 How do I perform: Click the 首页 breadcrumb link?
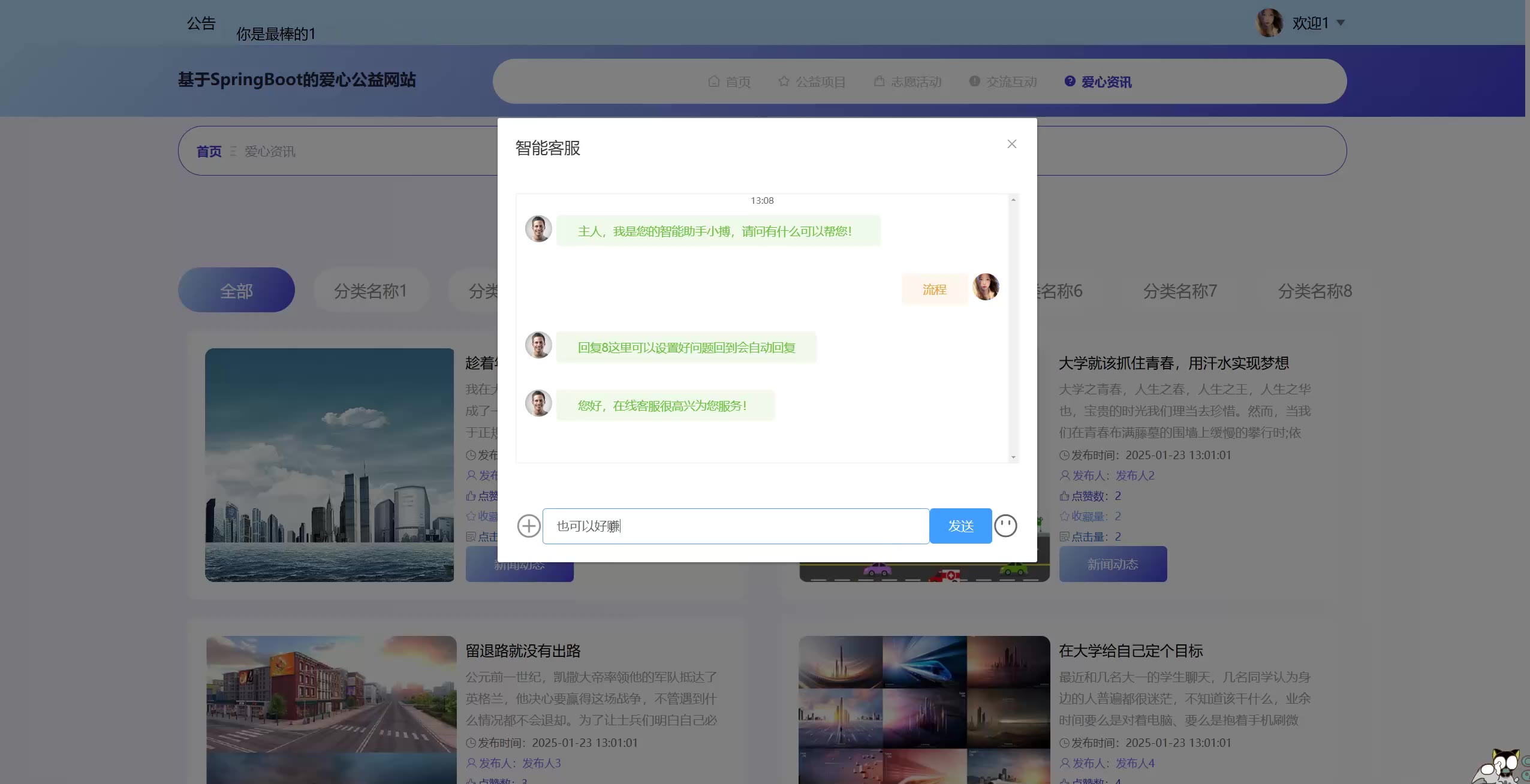click(209, 151)
